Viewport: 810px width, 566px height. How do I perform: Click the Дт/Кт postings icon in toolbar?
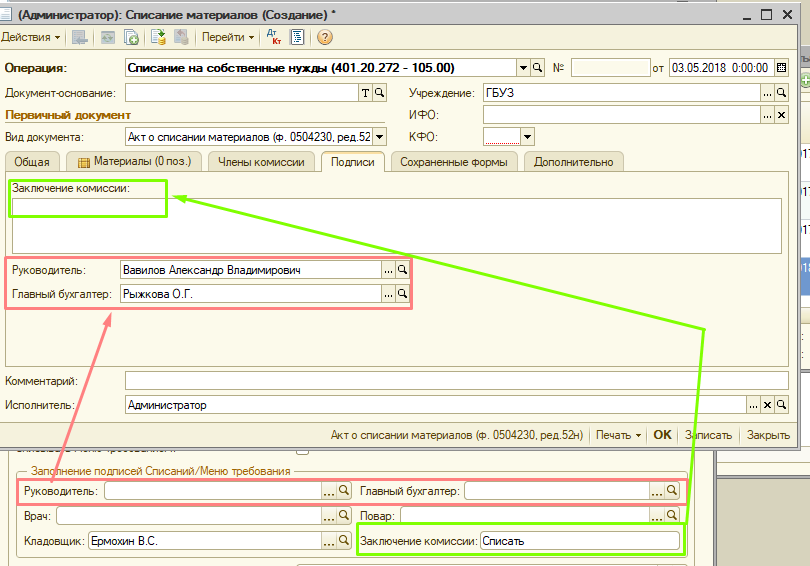pyautogui.click(x=273, y=37)
